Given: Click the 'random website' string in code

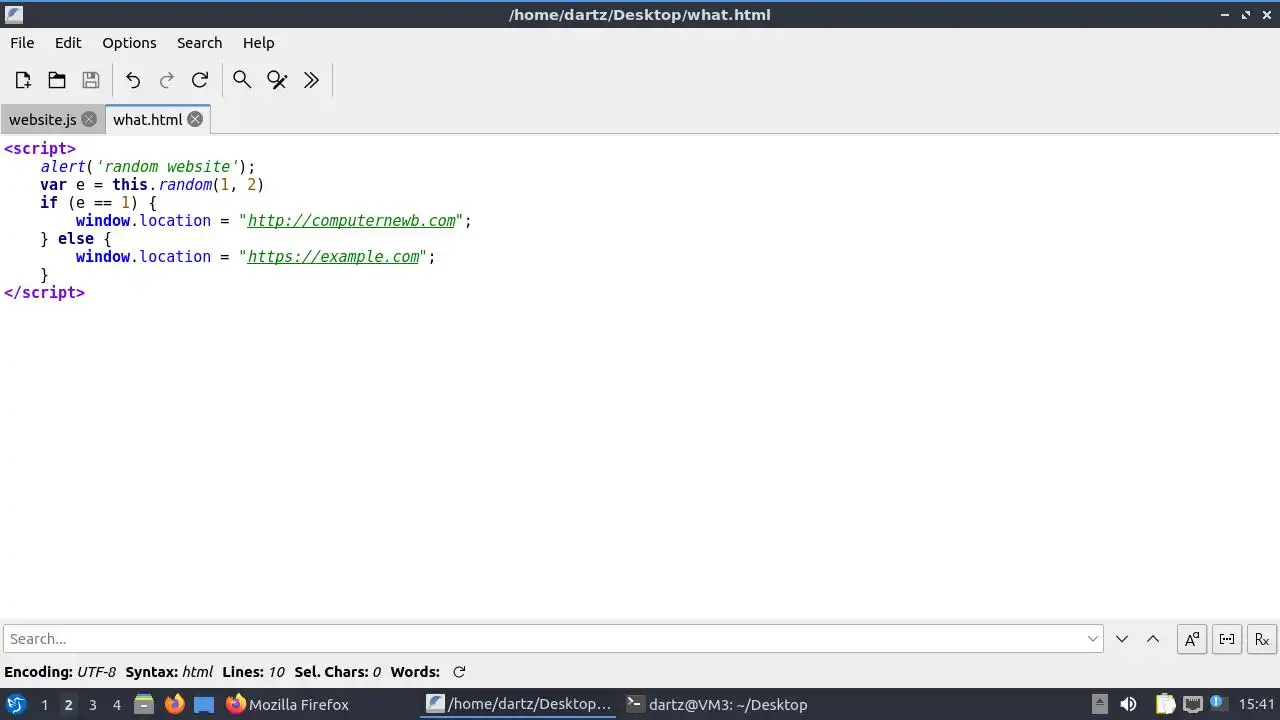Looking at the screenshot, I should 167,167.
